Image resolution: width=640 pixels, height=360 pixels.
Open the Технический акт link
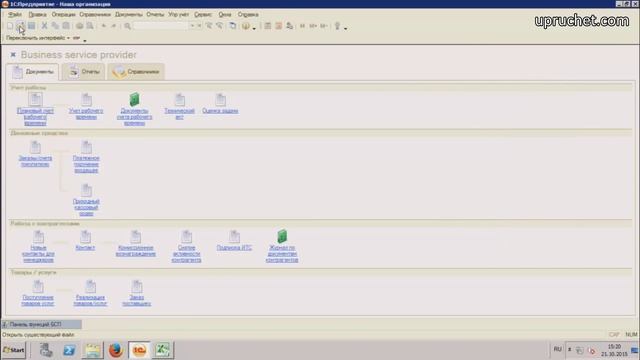pos(180,114)
